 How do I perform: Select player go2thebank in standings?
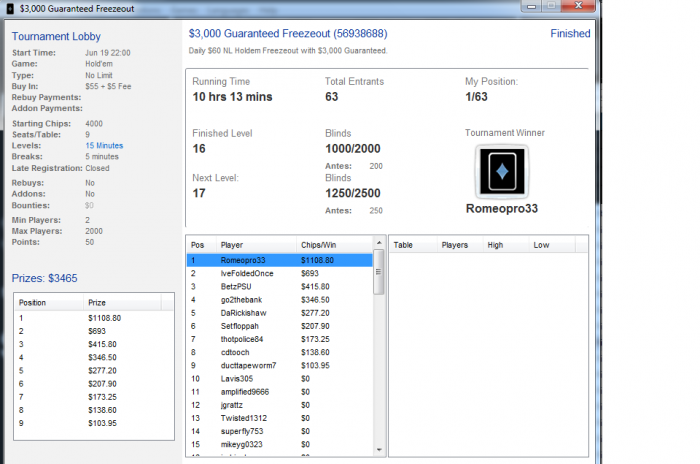coord(279,300)
